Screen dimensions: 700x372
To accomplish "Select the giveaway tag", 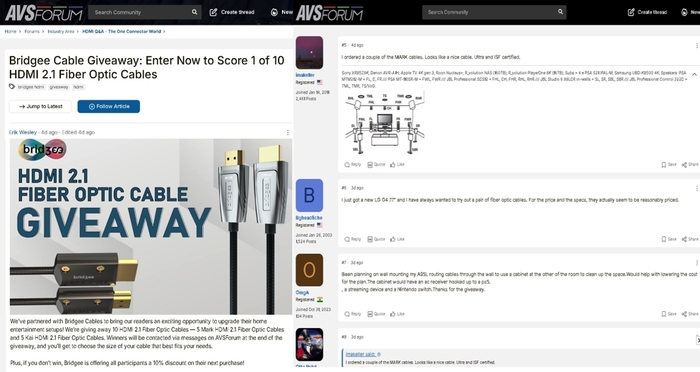I will (x=59, y=87).
